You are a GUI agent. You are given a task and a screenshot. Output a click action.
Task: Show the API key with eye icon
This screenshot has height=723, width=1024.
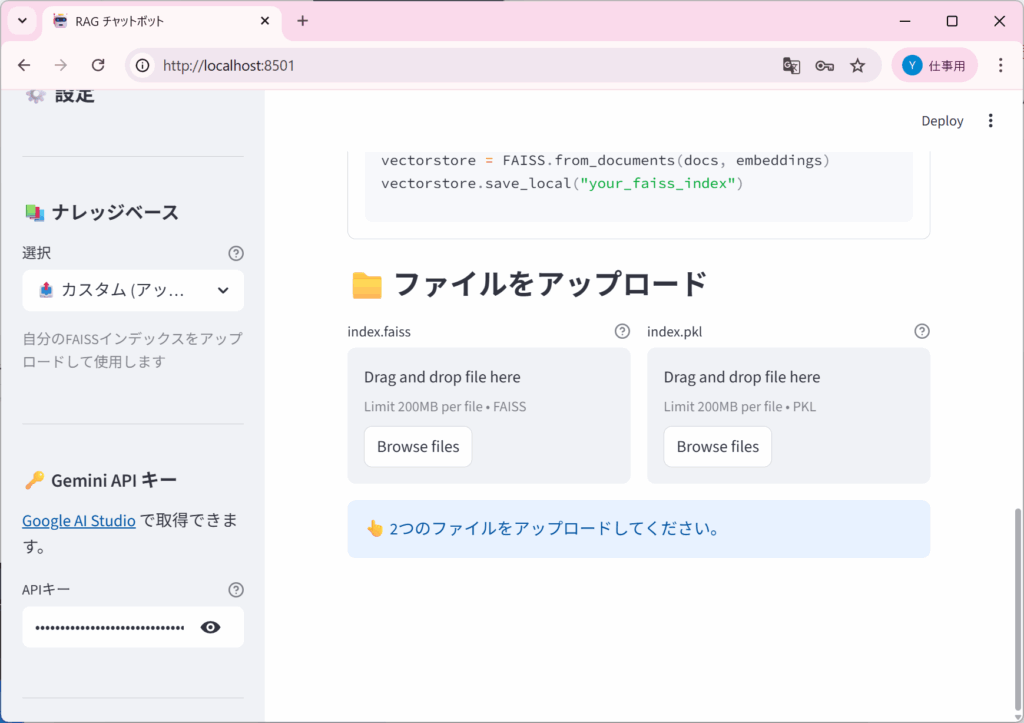pyautogui.click(x=210, y=627)
